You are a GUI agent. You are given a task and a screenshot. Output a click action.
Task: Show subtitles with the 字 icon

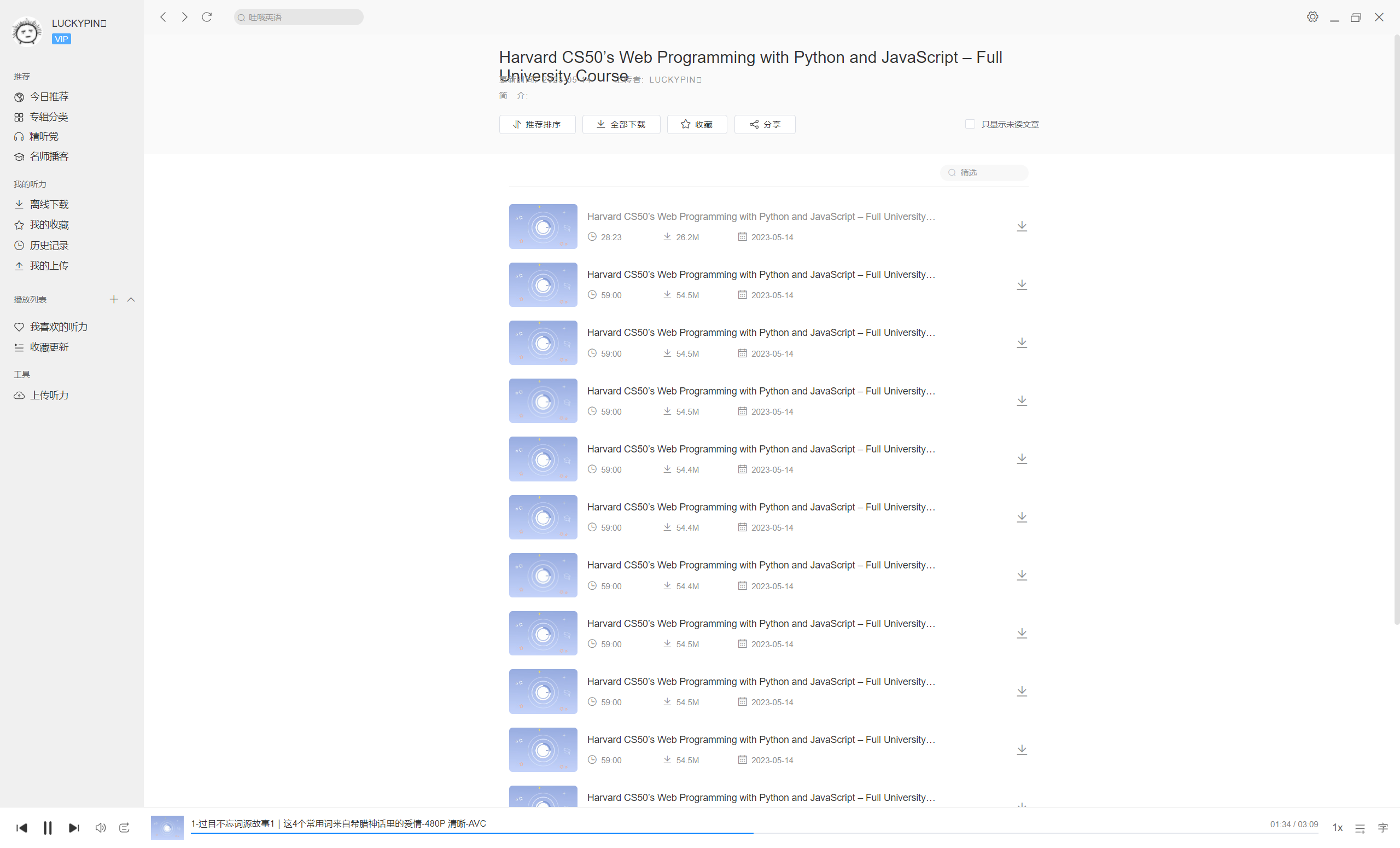(x=1383, y=828)
